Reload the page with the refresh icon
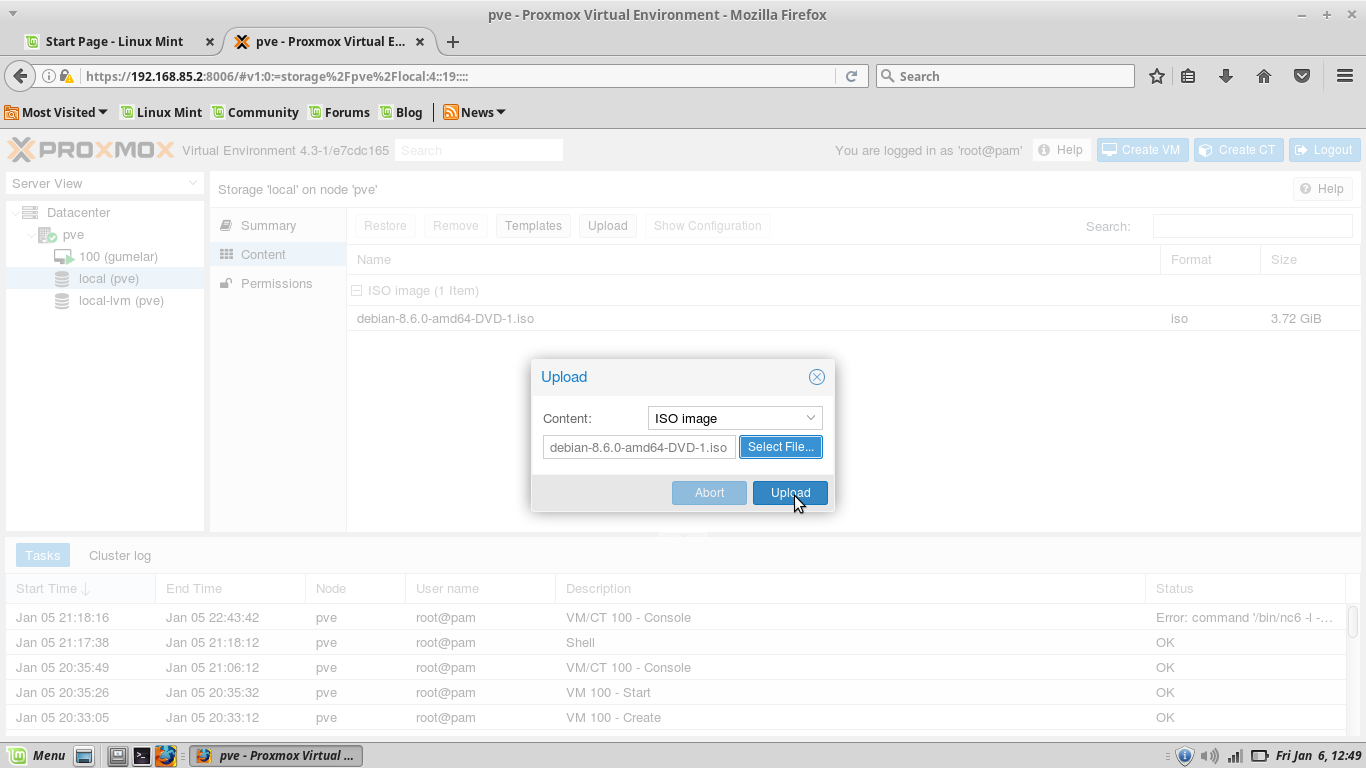 [851, 76]
